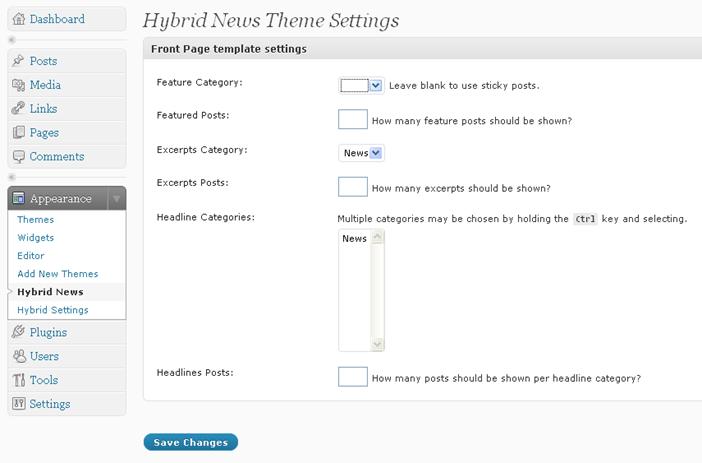The height and width of the screenshot is (463, 702).
Task: Open the Settings menu
Action: point(67,404)
